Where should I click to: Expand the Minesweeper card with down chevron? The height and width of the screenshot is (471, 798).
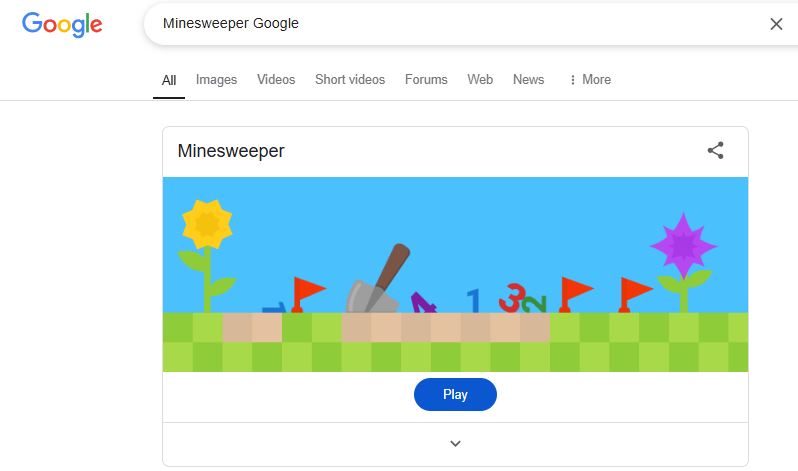[455, 443]
